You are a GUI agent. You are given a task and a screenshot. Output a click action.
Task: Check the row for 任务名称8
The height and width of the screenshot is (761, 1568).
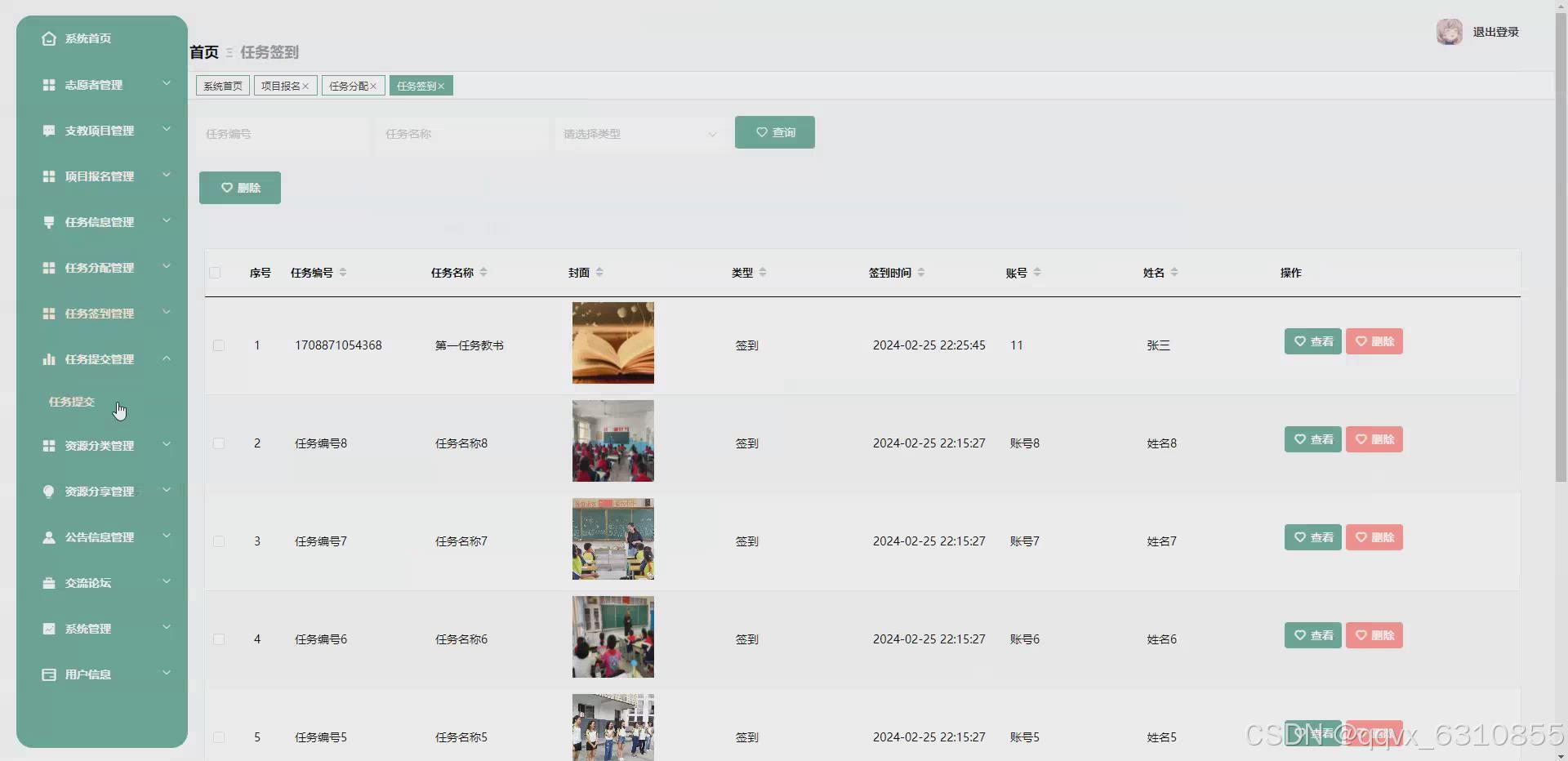219,443
